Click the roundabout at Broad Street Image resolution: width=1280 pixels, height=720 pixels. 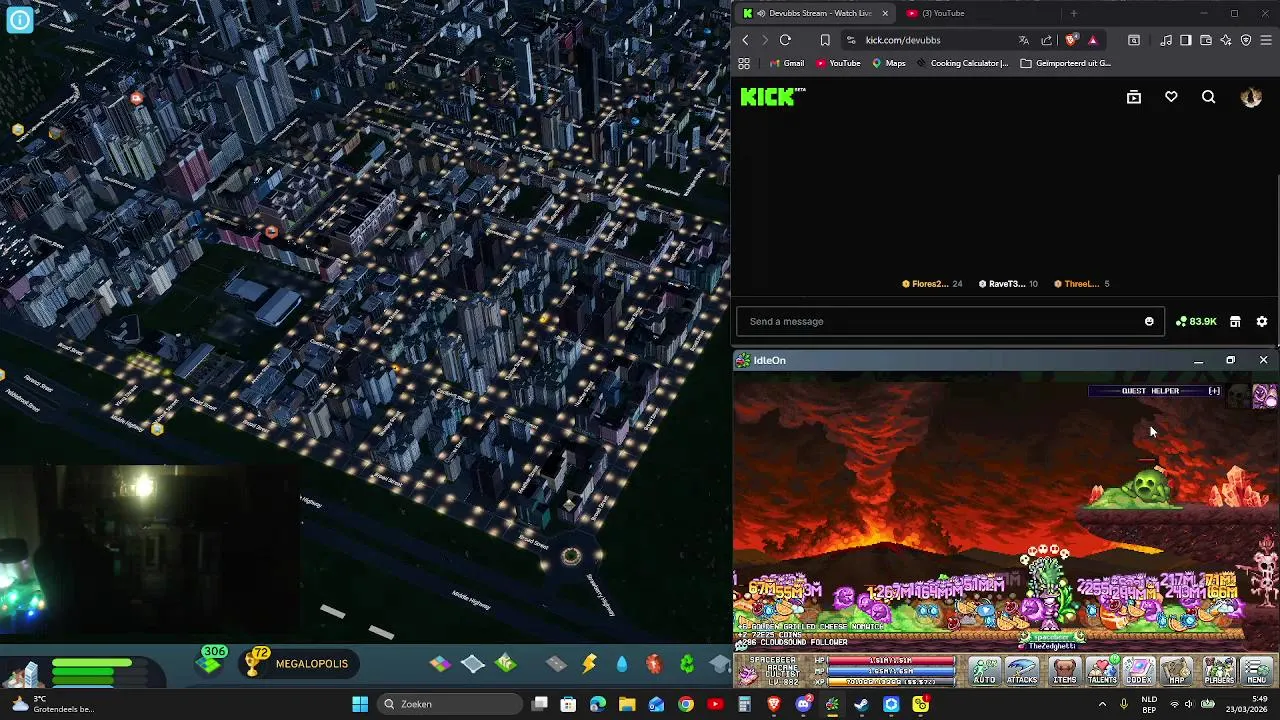[571, 556]
